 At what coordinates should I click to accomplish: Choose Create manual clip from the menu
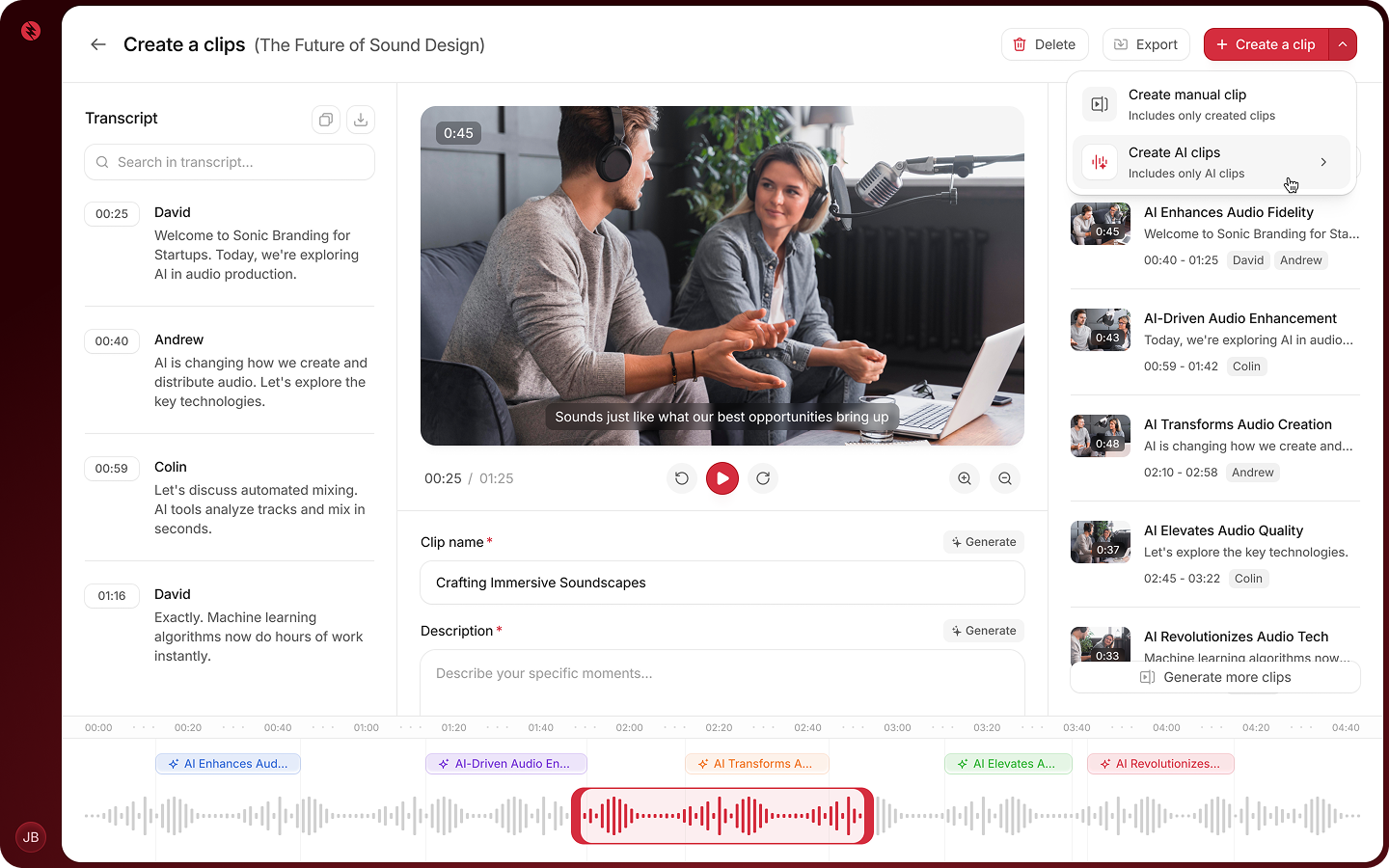coord(1186,103)
